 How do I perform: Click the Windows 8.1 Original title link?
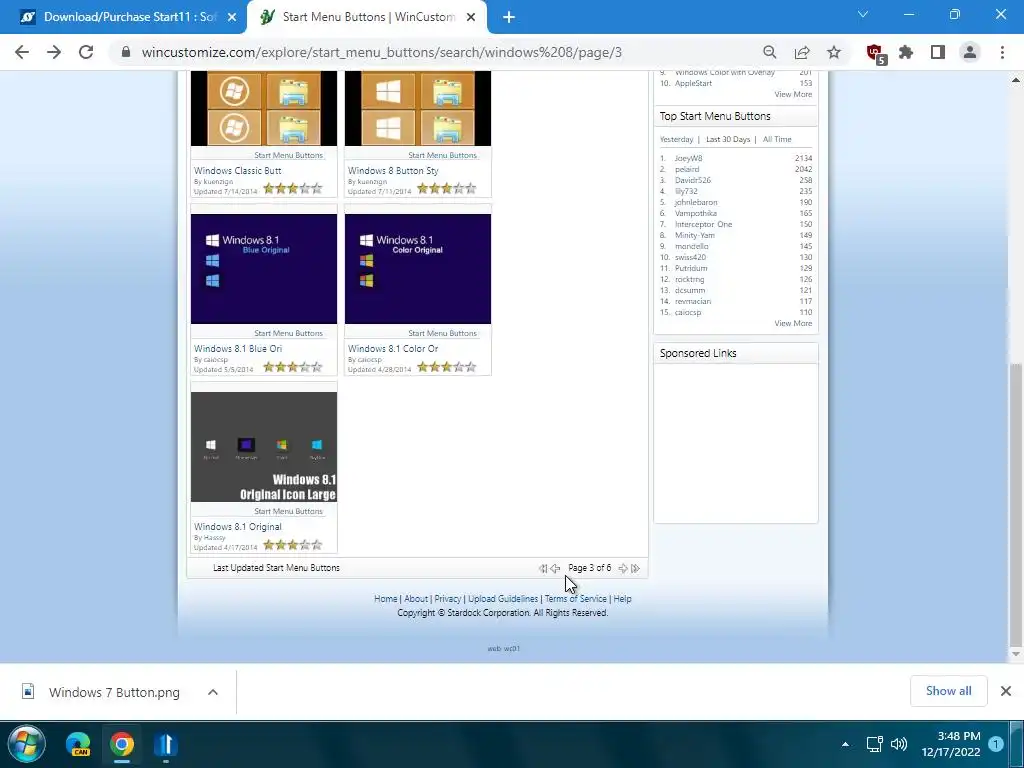[x=238, y=526]
